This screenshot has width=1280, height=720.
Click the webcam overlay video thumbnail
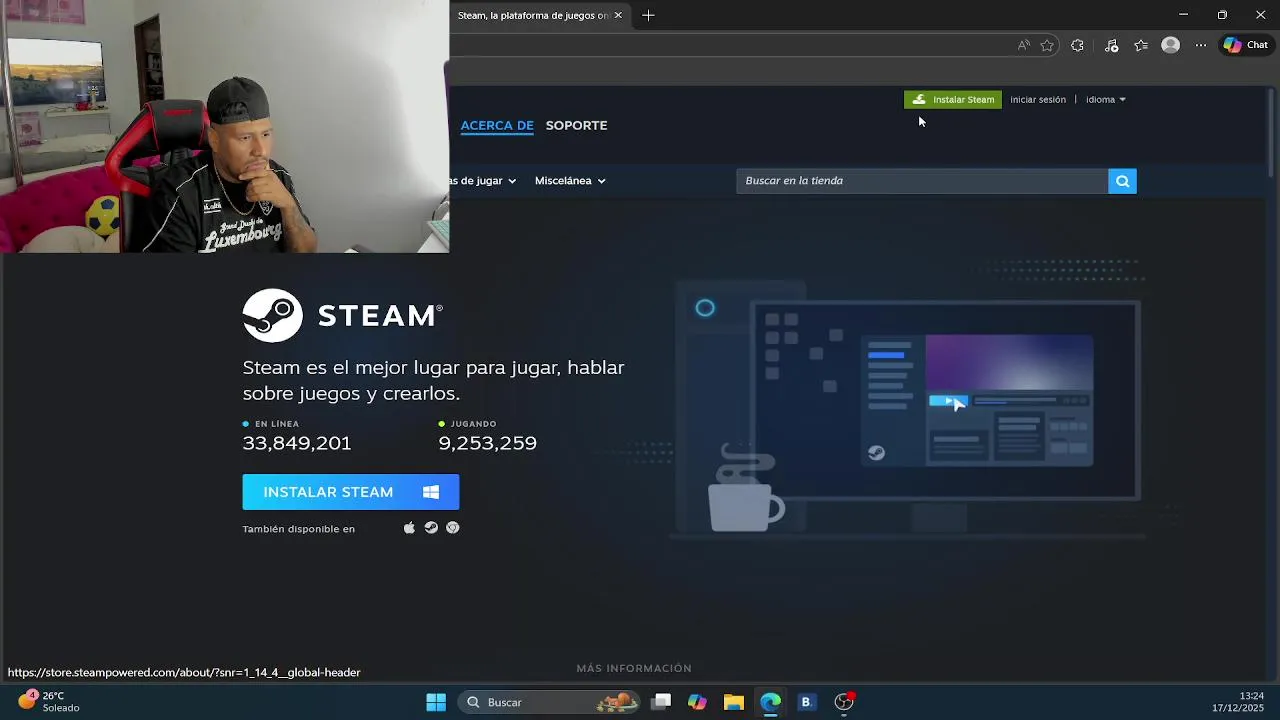click(x=224, y=126)
